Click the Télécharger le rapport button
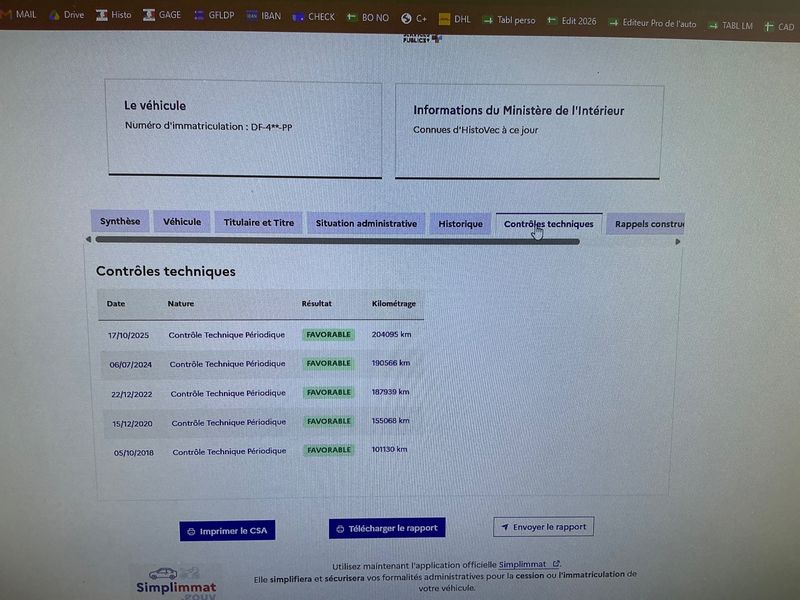800x600 pixels. point(387,528)
